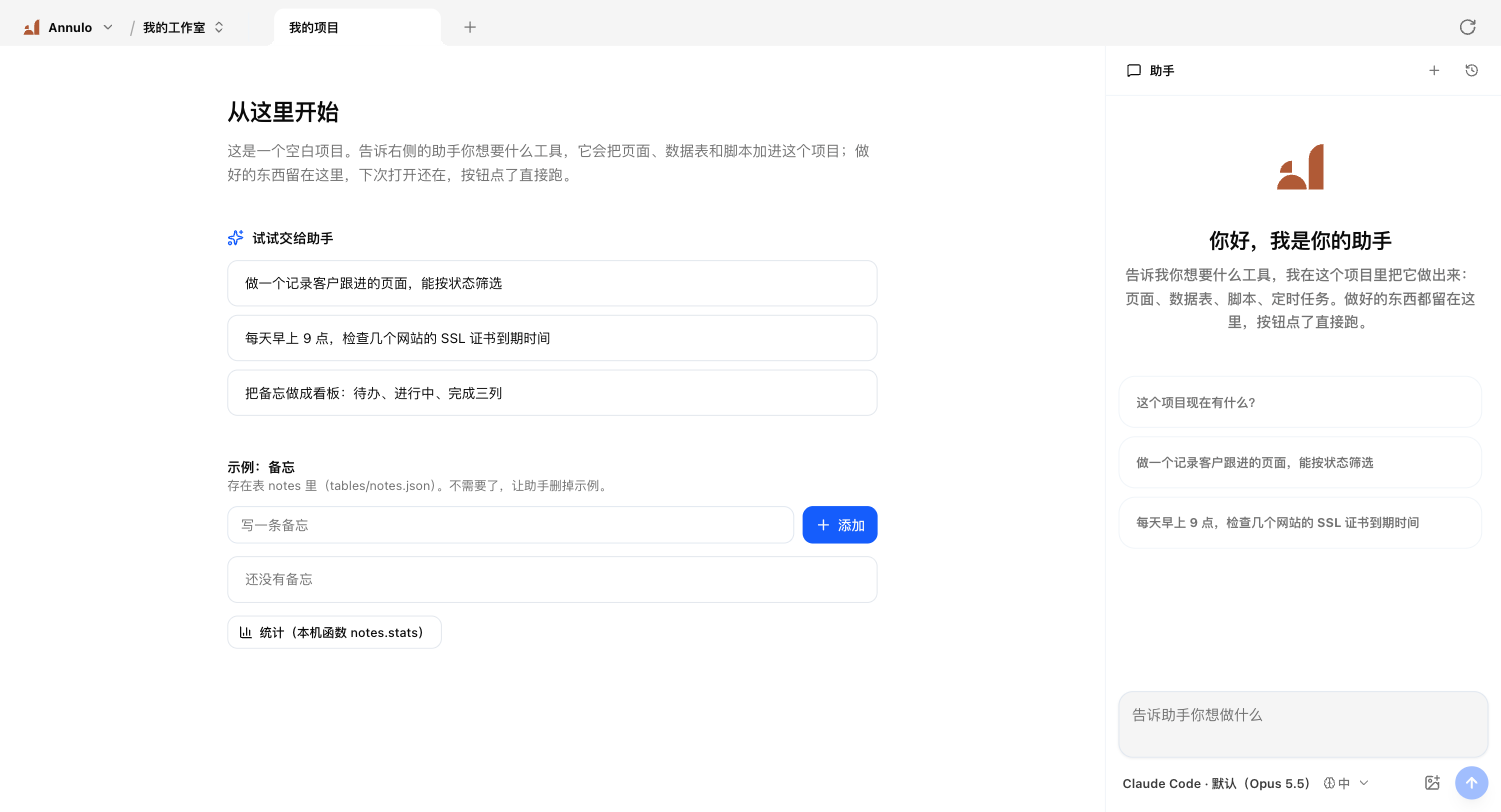This screenshot has width=1501, height=812.
Task: Select suggestion 把备忘做成看板
Action: coord(552,393)
